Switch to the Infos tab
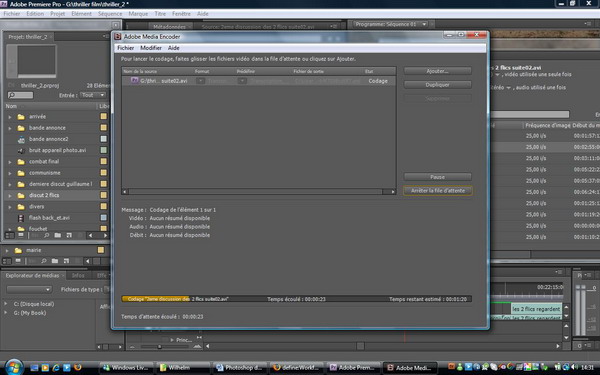This screenshot has width=600, height=375. point(78,276)
